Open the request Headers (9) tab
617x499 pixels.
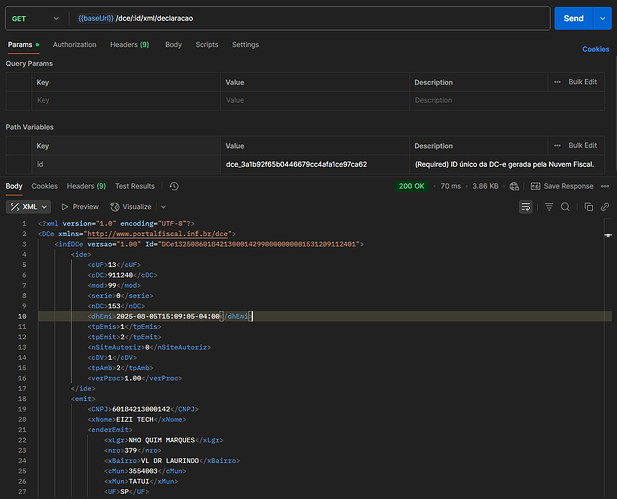coord(129,45)
